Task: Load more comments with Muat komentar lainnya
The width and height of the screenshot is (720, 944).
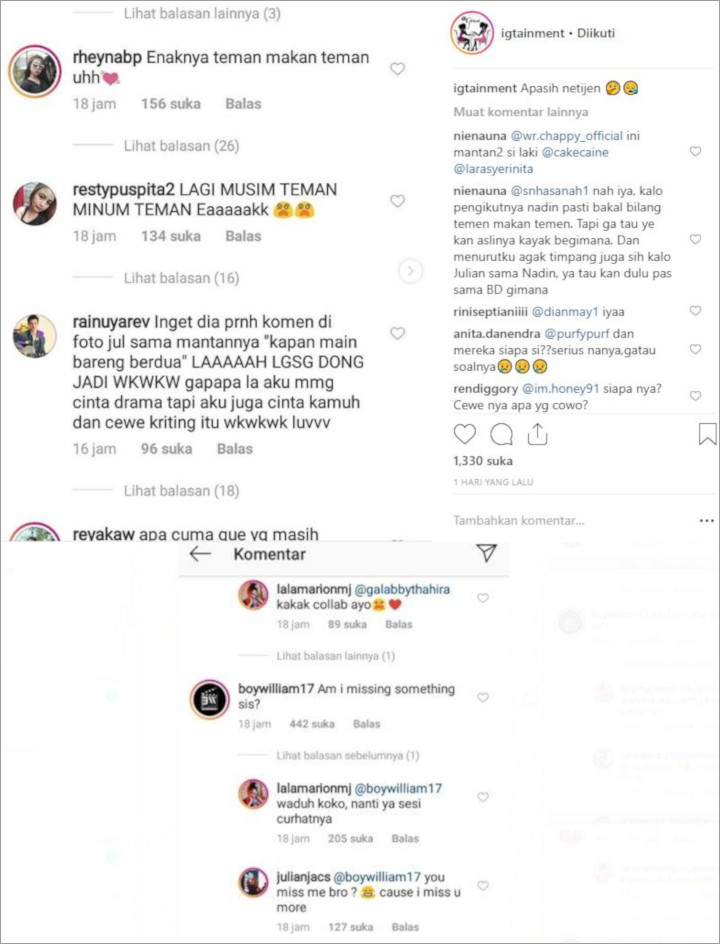Action: pos(521,112)
